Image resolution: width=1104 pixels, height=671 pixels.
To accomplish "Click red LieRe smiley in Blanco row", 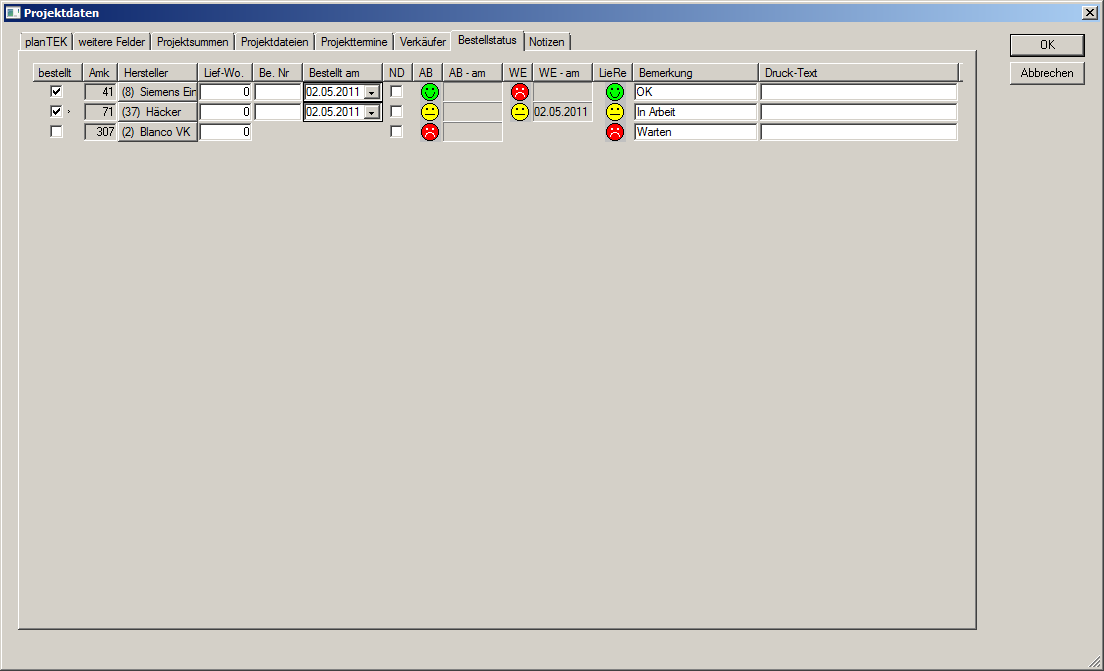I will click(615, 132).
